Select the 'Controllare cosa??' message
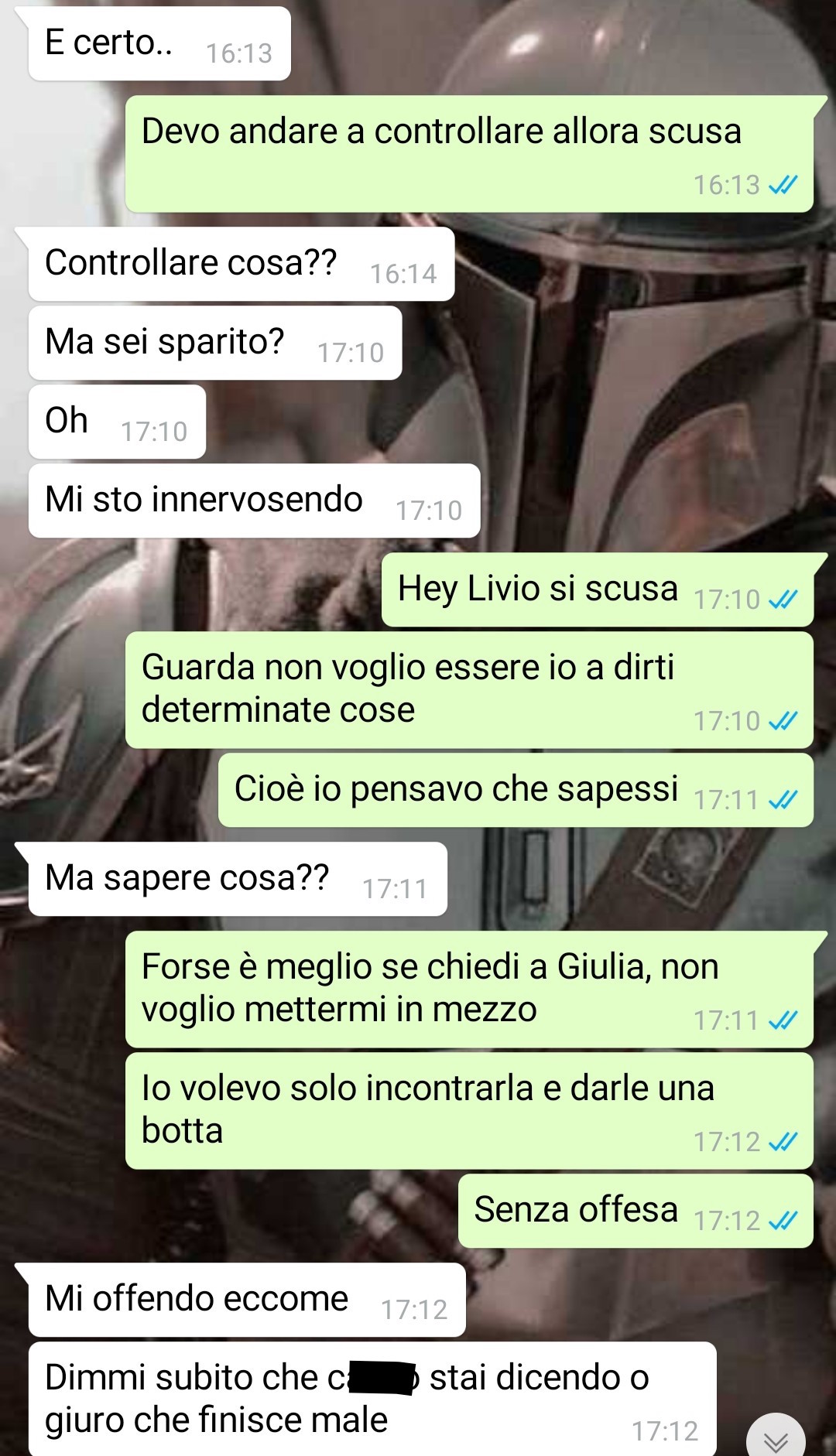This screenshot has height=1456, width=836. point(241,264)
